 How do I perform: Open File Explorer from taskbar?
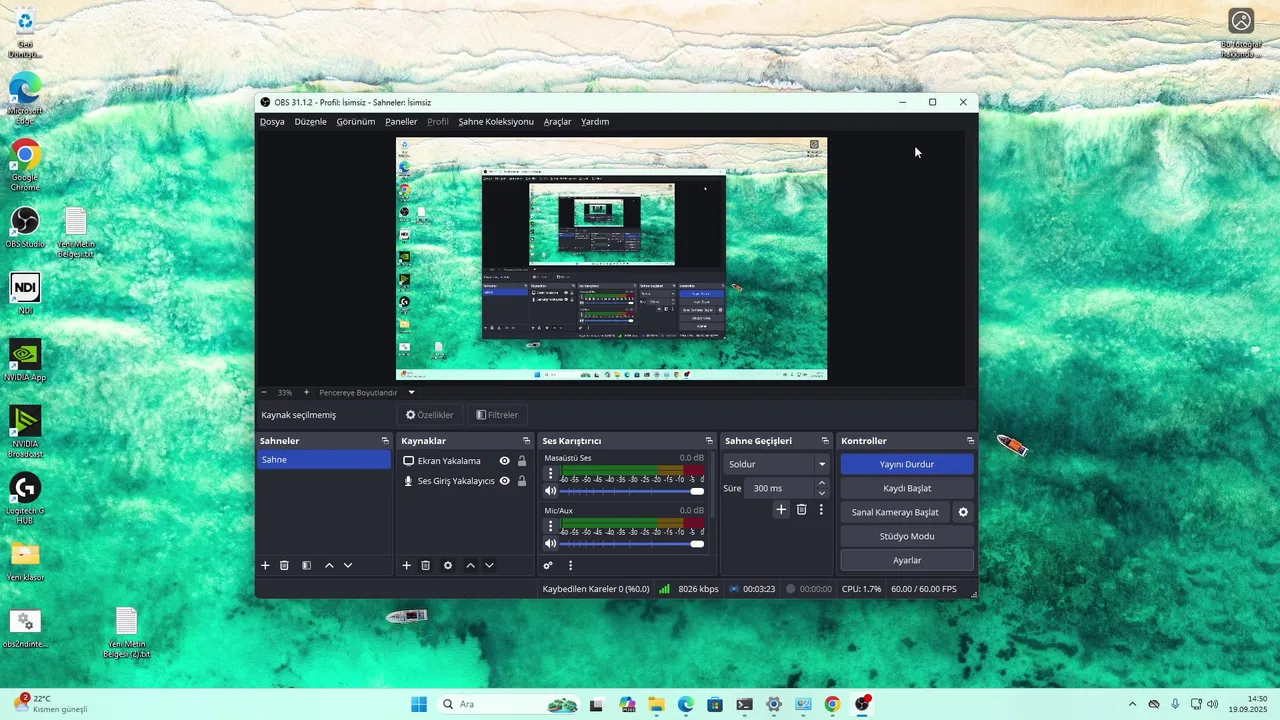[656, 704]
